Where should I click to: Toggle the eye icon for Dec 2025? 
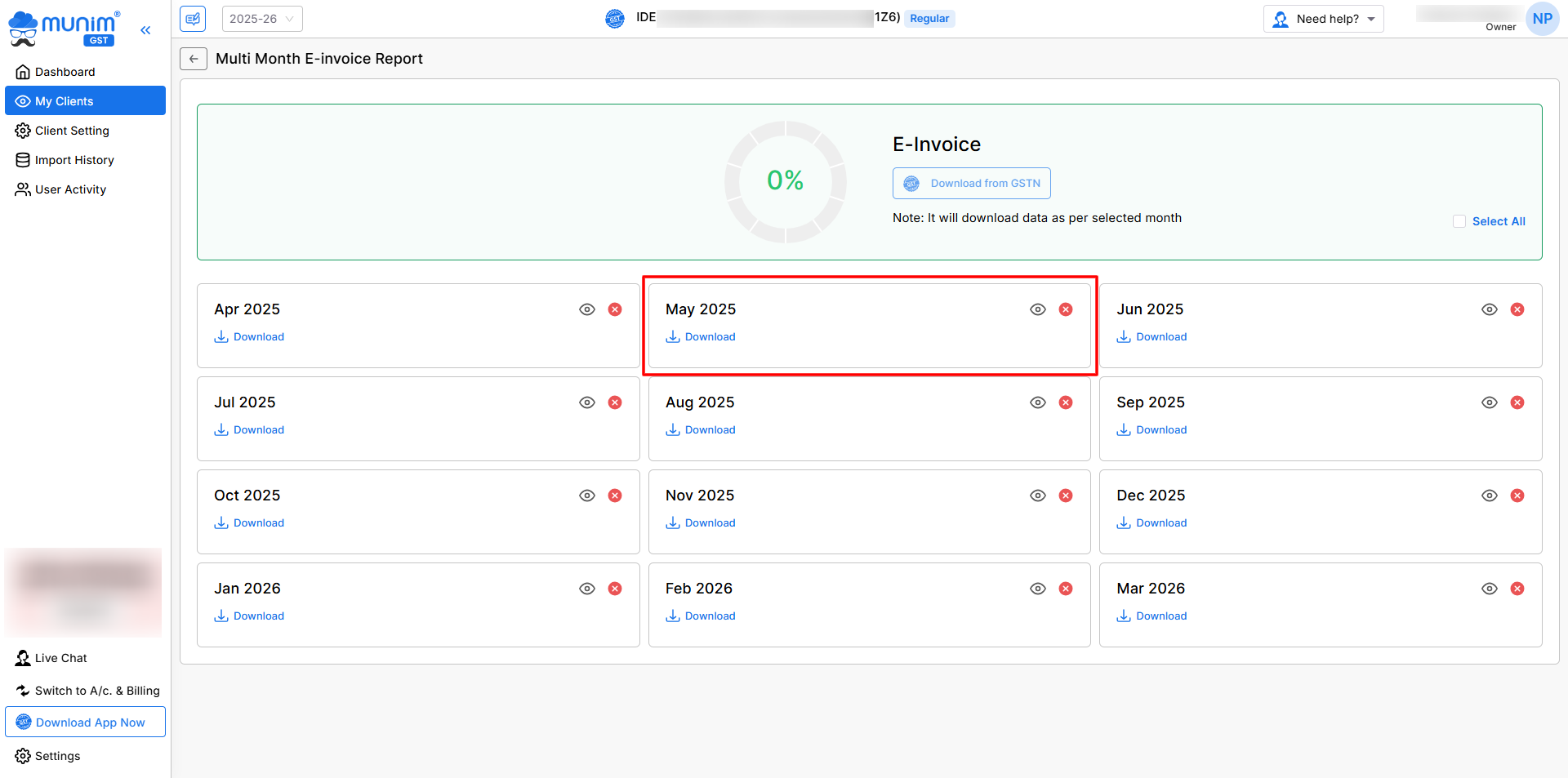1490,496
